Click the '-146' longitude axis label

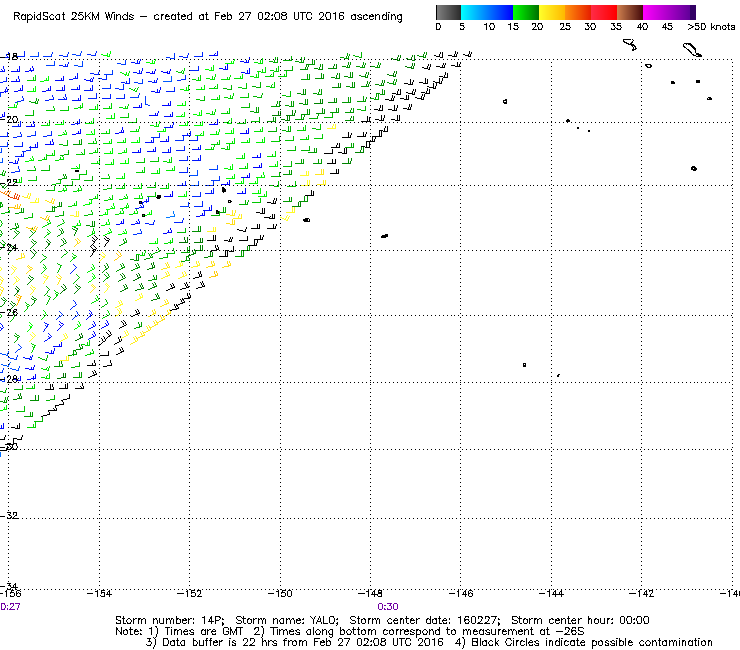[461, 593]
